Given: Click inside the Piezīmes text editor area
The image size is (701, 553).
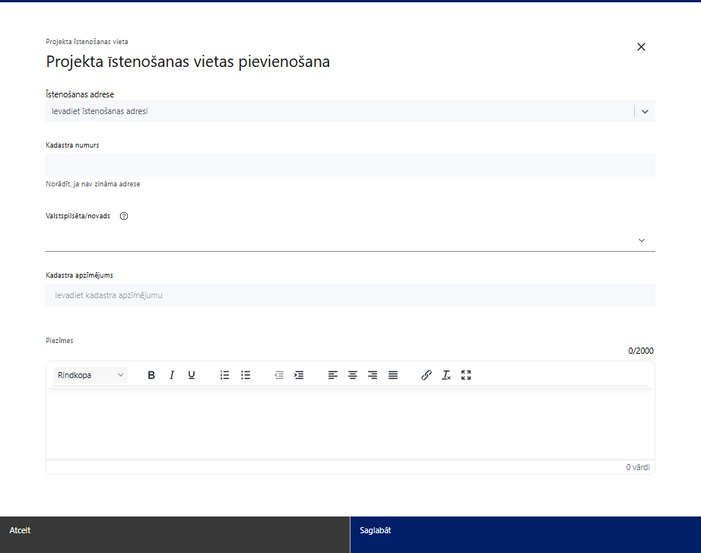Looking at the screenshot, I should click(x=350, y=424).
